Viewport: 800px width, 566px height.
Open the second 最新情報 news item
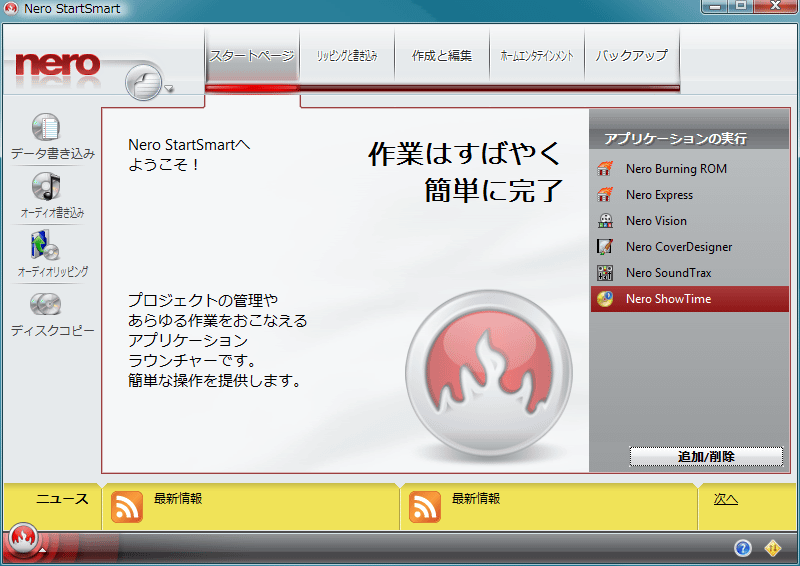click(x=476, y=498)
